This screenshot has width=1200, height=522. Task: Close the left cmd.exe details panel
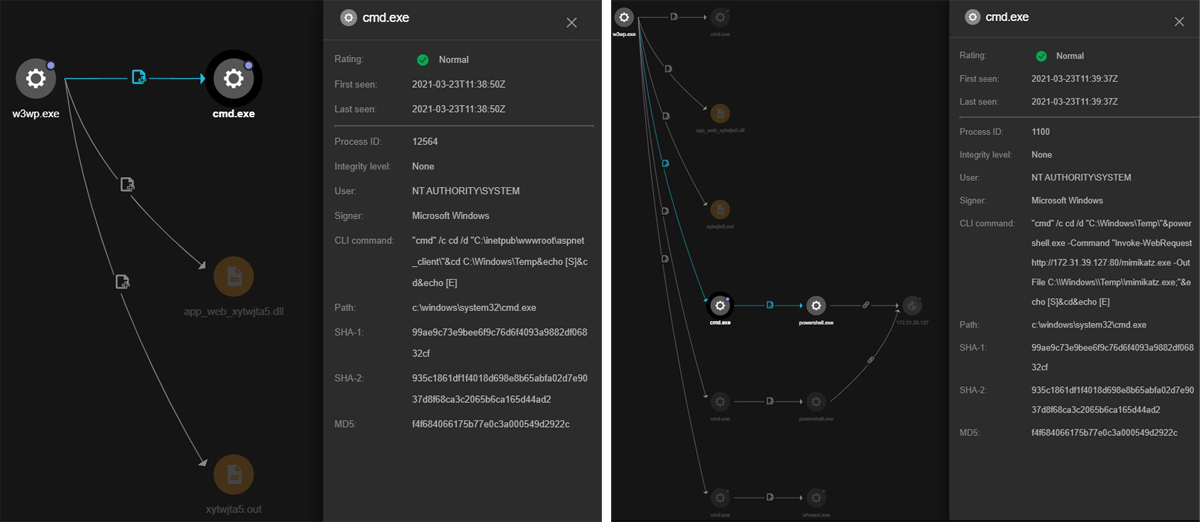coord(572,23)
